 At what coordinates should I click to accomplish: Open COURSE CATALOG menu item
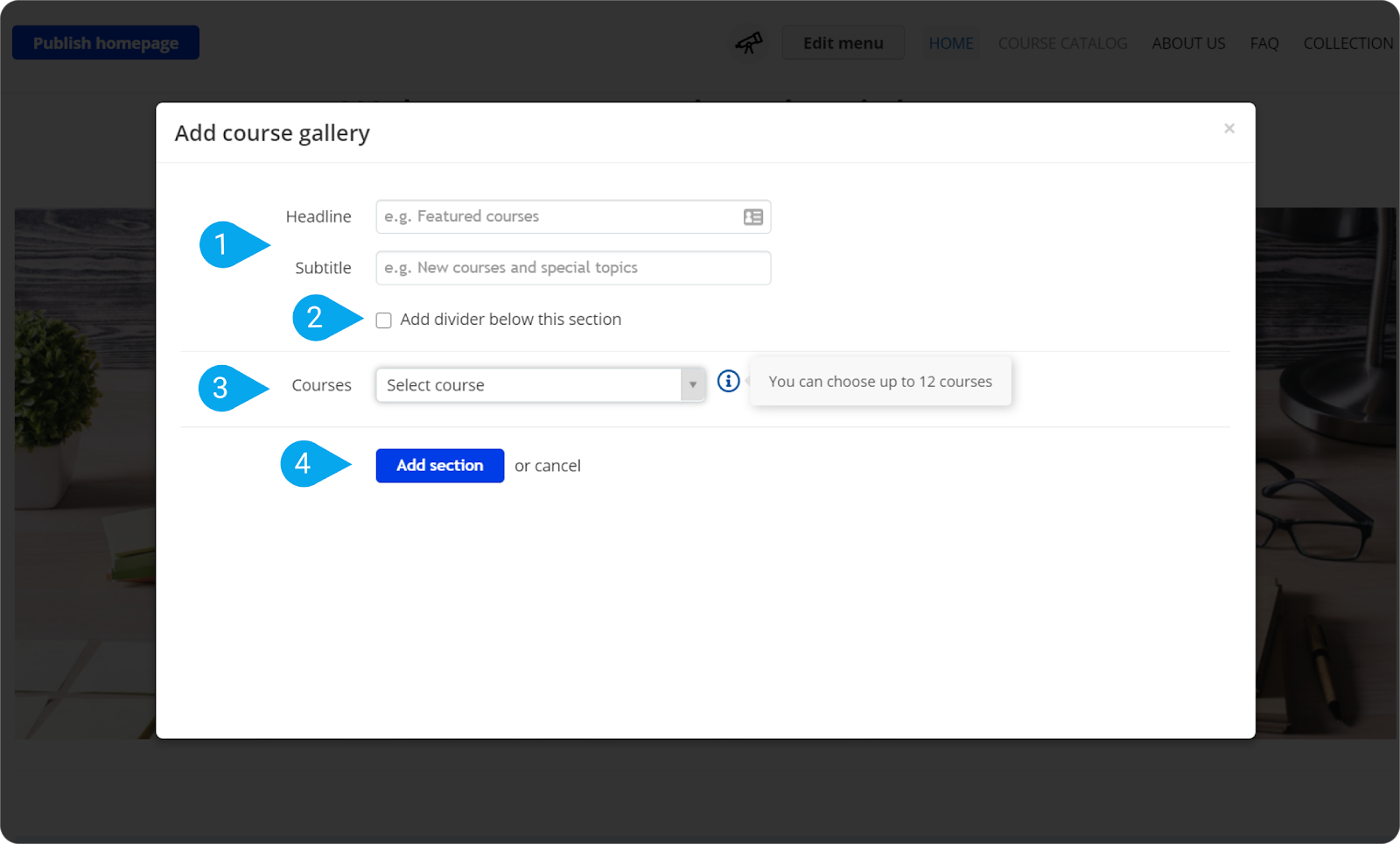tap(1063, 43)
